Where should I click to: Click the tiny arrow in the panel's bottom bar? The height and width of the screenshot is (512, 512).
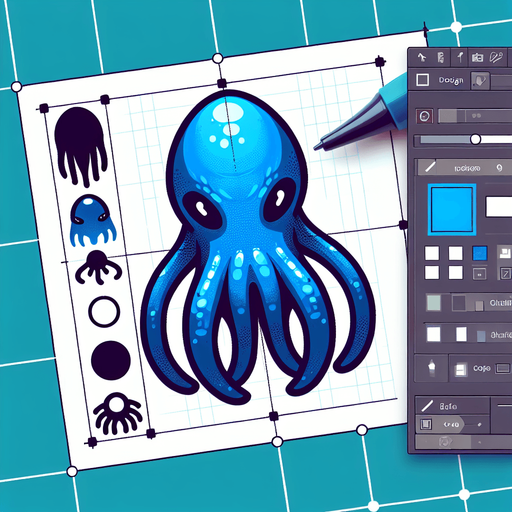[x=480, y=442]
